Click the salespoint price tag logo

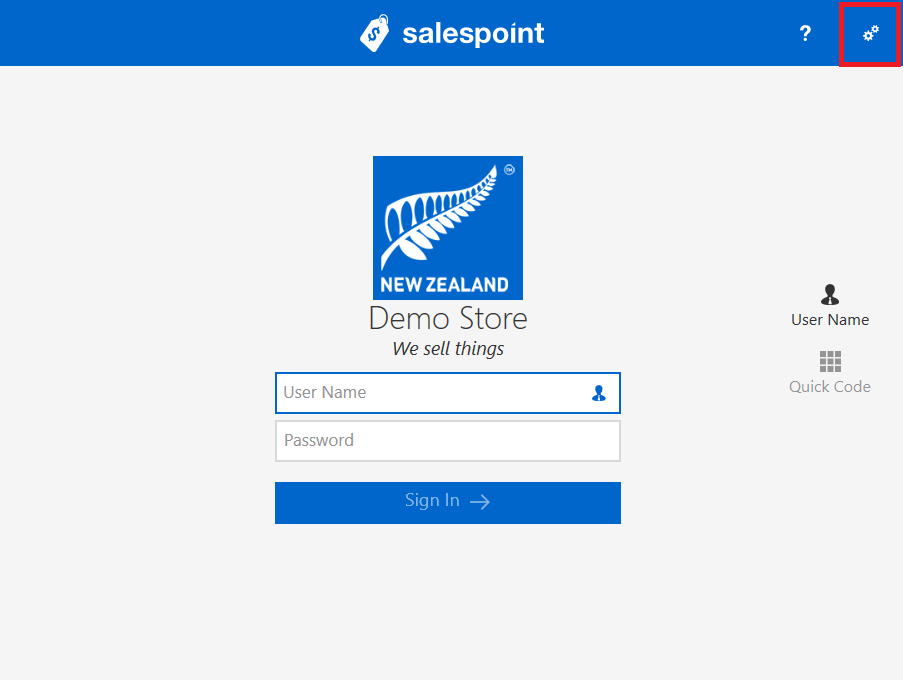(375, 33)
